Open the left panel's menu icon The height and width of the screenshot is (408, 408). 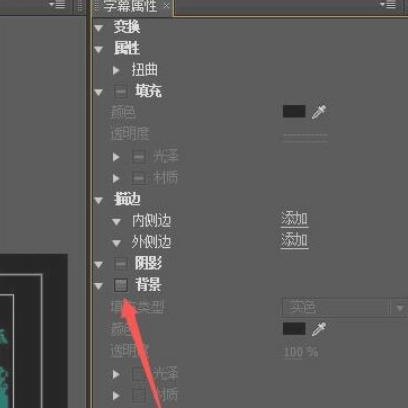pos(57,5)
